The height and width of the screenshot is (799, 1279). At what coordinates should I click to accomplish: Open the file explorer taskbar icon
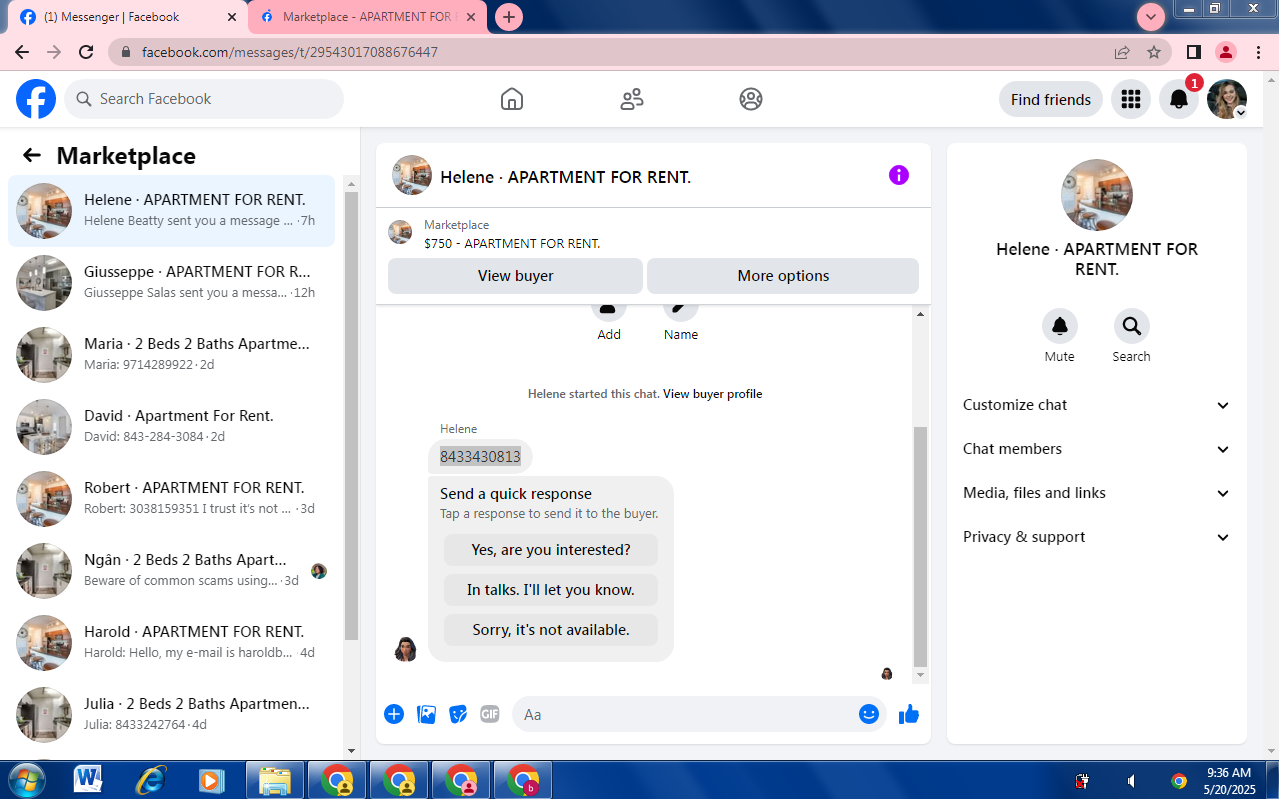point(274,780)
